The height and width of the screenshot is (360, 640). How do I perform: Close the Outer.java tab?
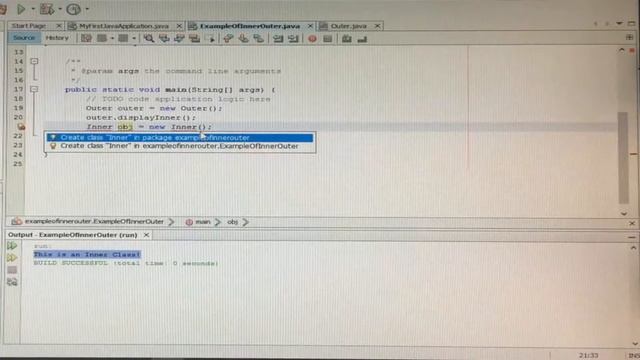[378, 26]
